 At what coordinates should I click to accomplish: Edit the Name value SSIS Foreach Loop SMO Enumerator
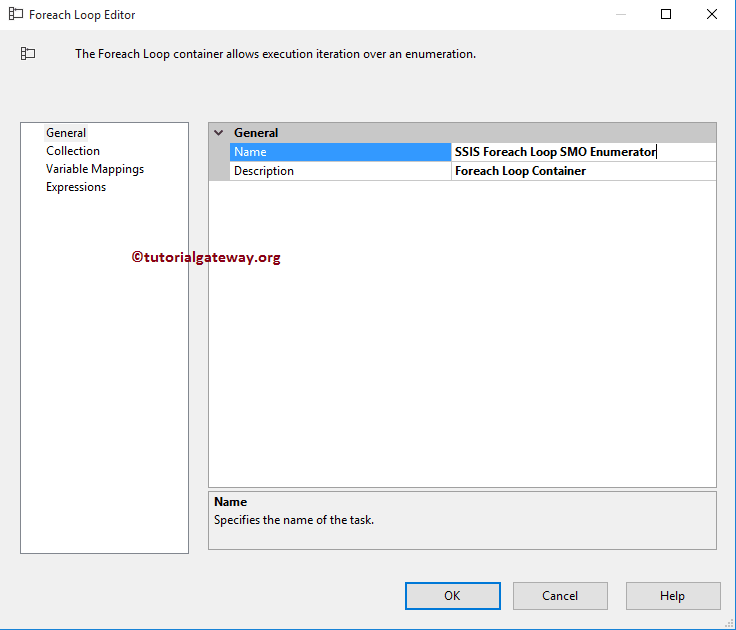[x=583, y=152]
